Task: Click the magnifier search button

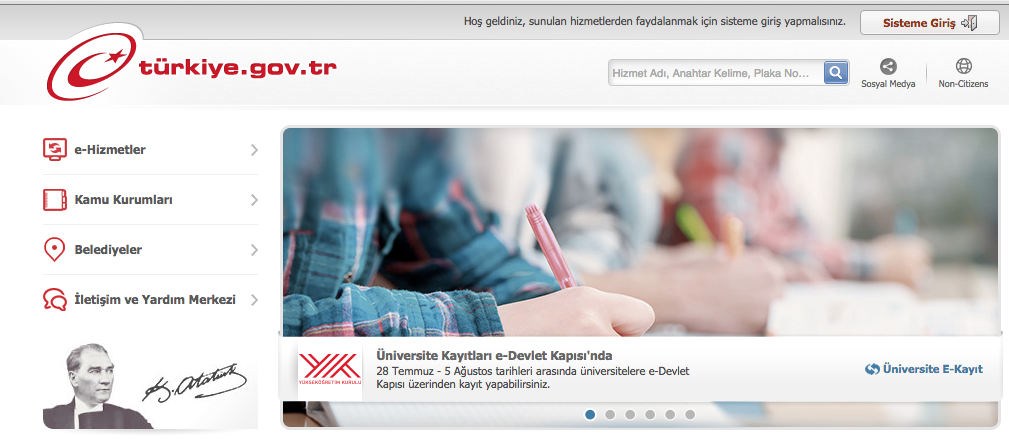Action: 835,73
